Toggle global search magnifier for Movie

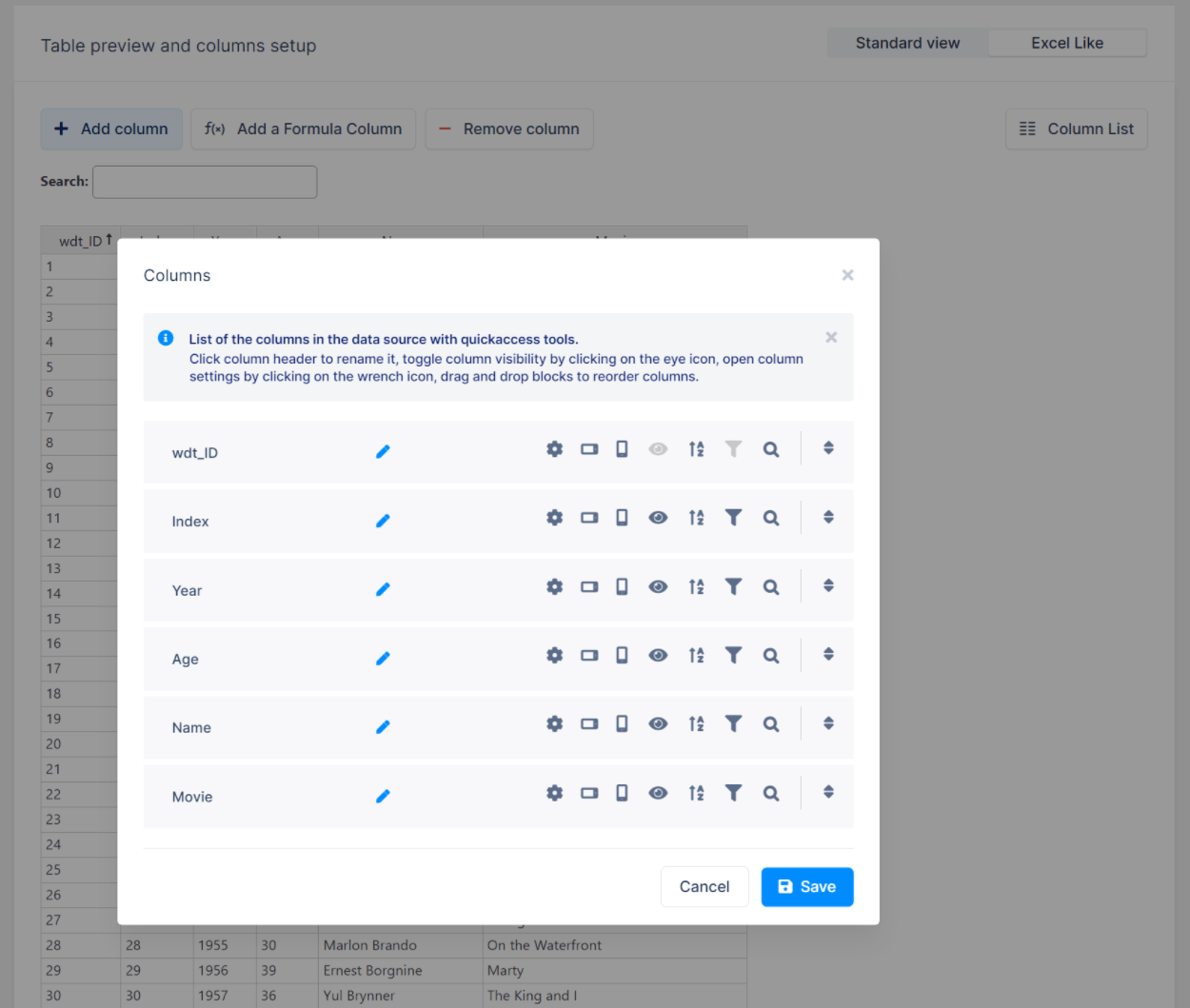click(771, 794)
